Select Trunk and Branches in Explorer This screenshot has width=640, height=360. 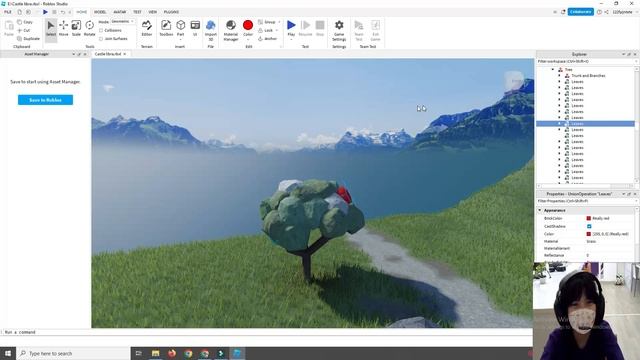(588, 76)
